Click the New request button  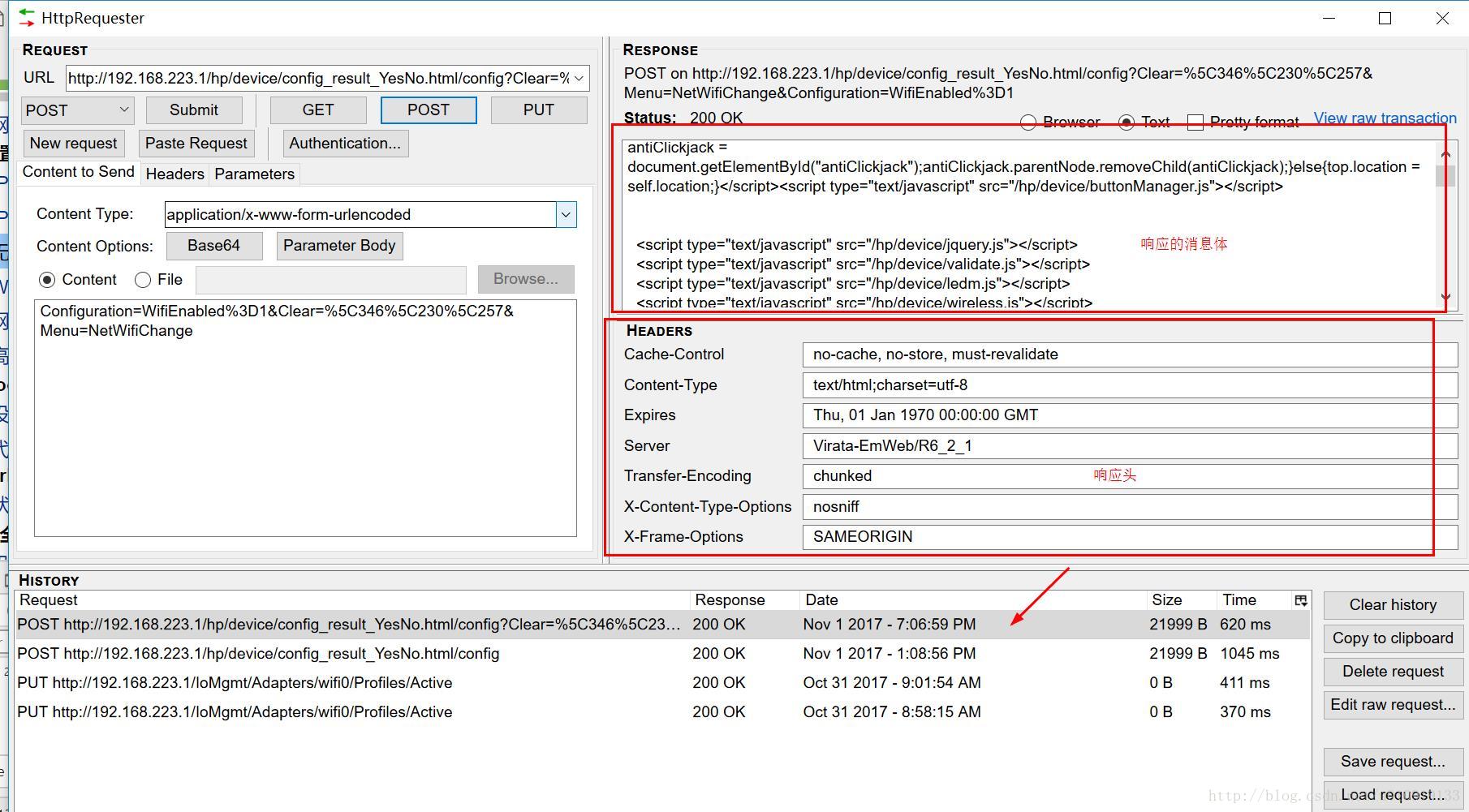pyautogui.click(x=74, y=144)
